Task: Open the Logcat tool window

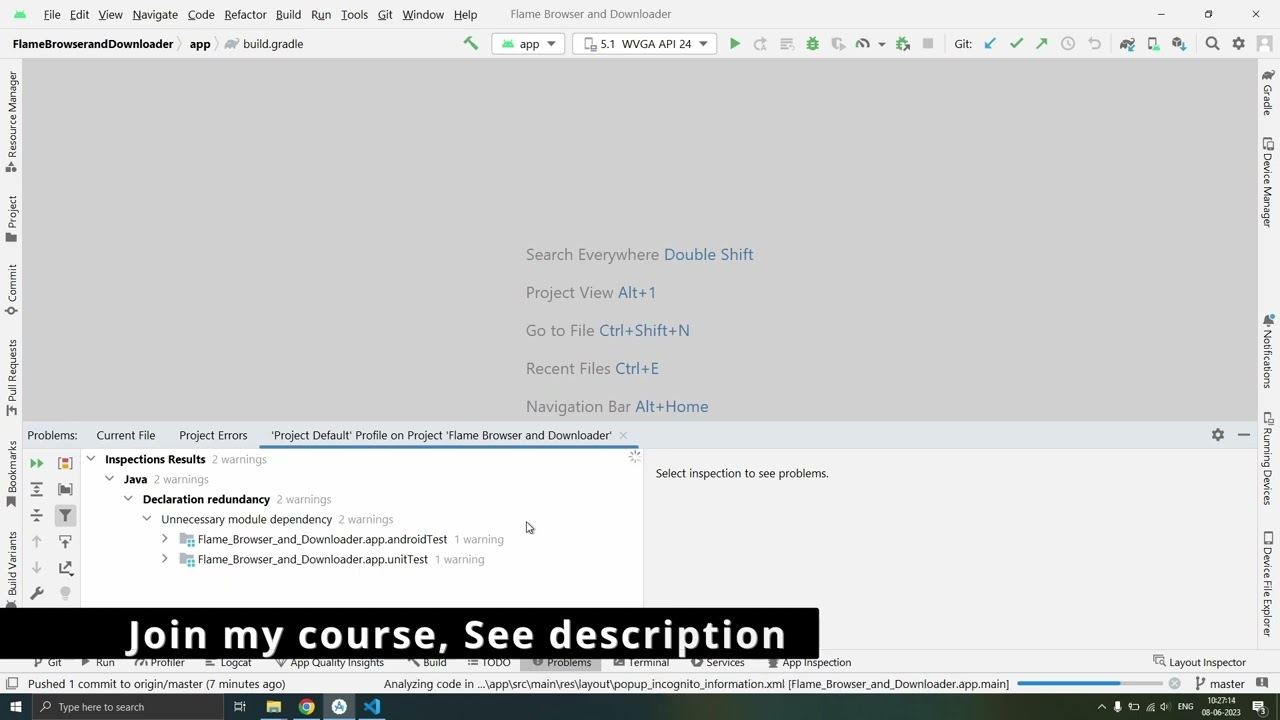Action: point(228,662)
